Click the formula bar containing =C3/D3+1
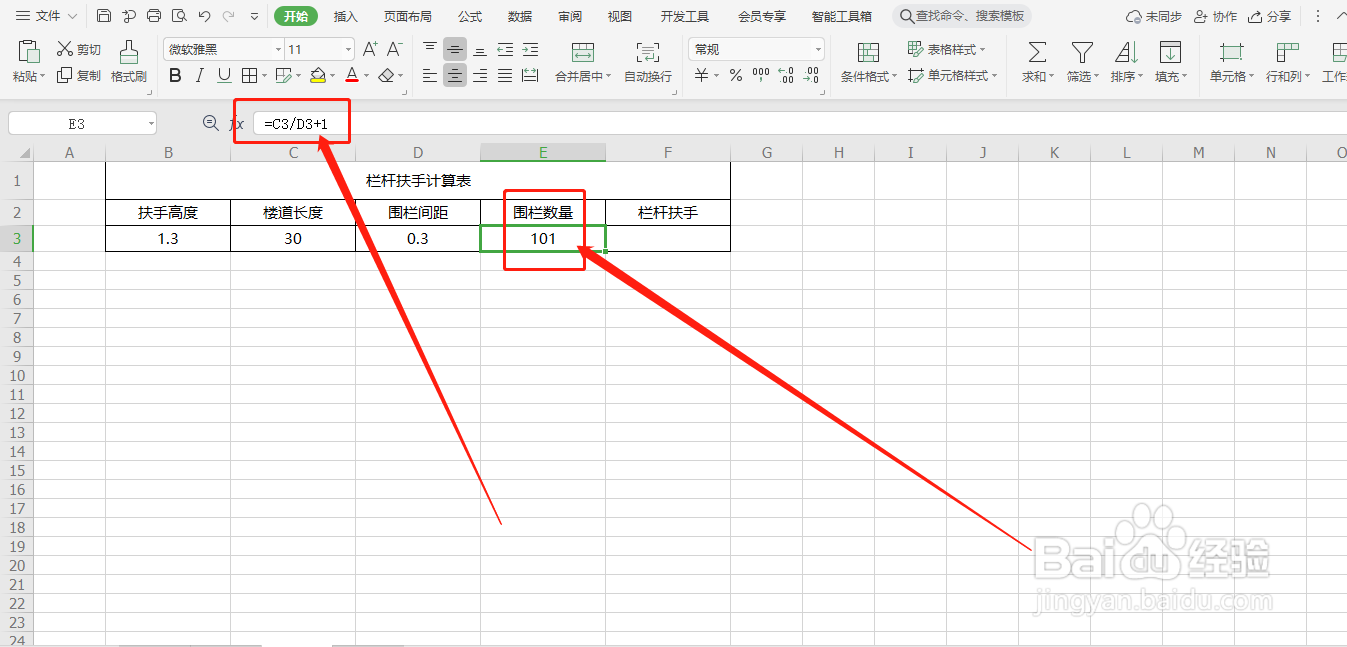This screenshot has height=647, width=1347. click(x=800, y=123)
